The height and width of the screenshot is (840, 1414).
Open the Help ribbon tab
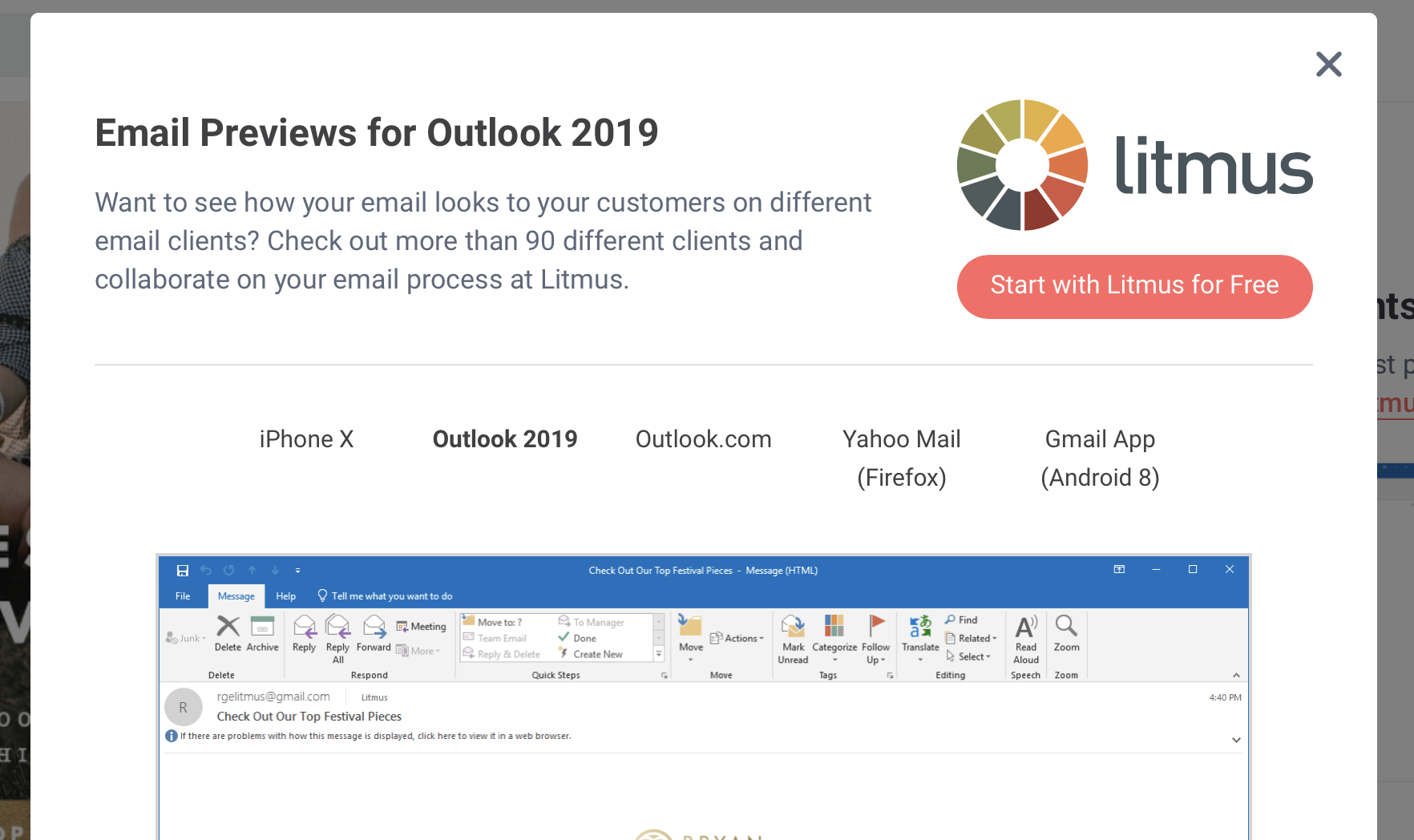286,596
